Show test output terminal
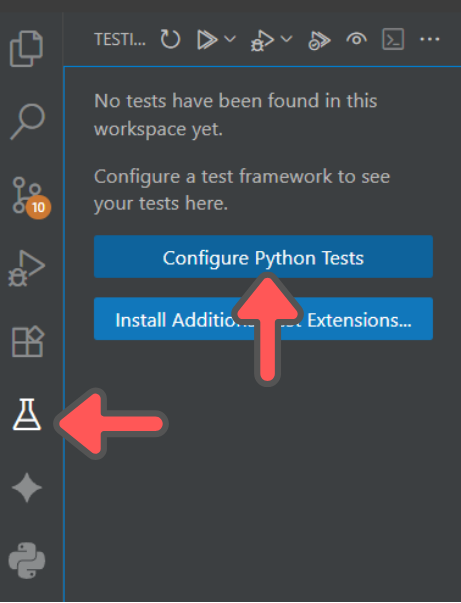The width and height of the screenshot is (461, 603). click(x=393, y=39)
